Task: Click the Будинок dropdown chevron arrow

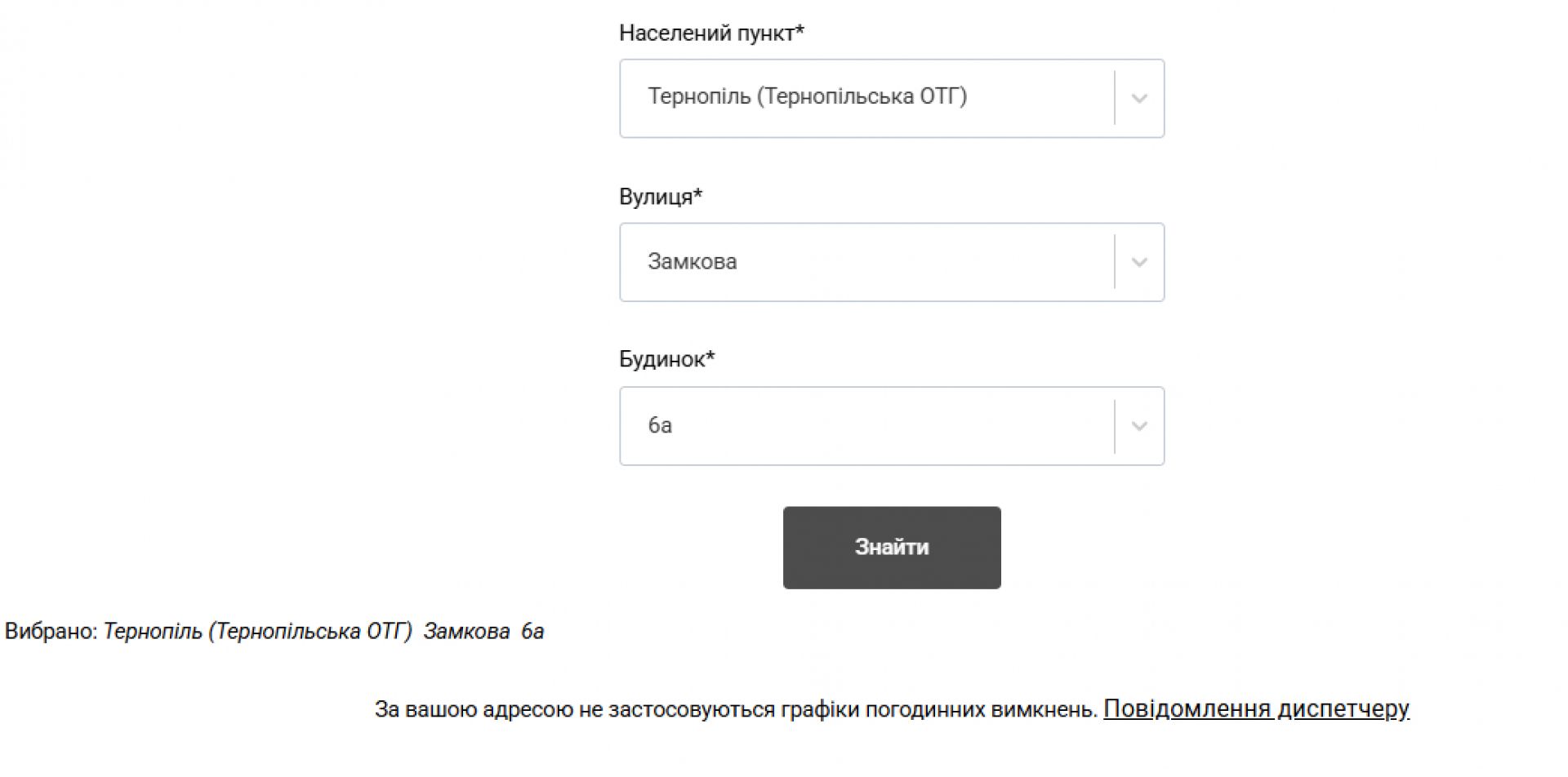Action: click(1139, 426)
